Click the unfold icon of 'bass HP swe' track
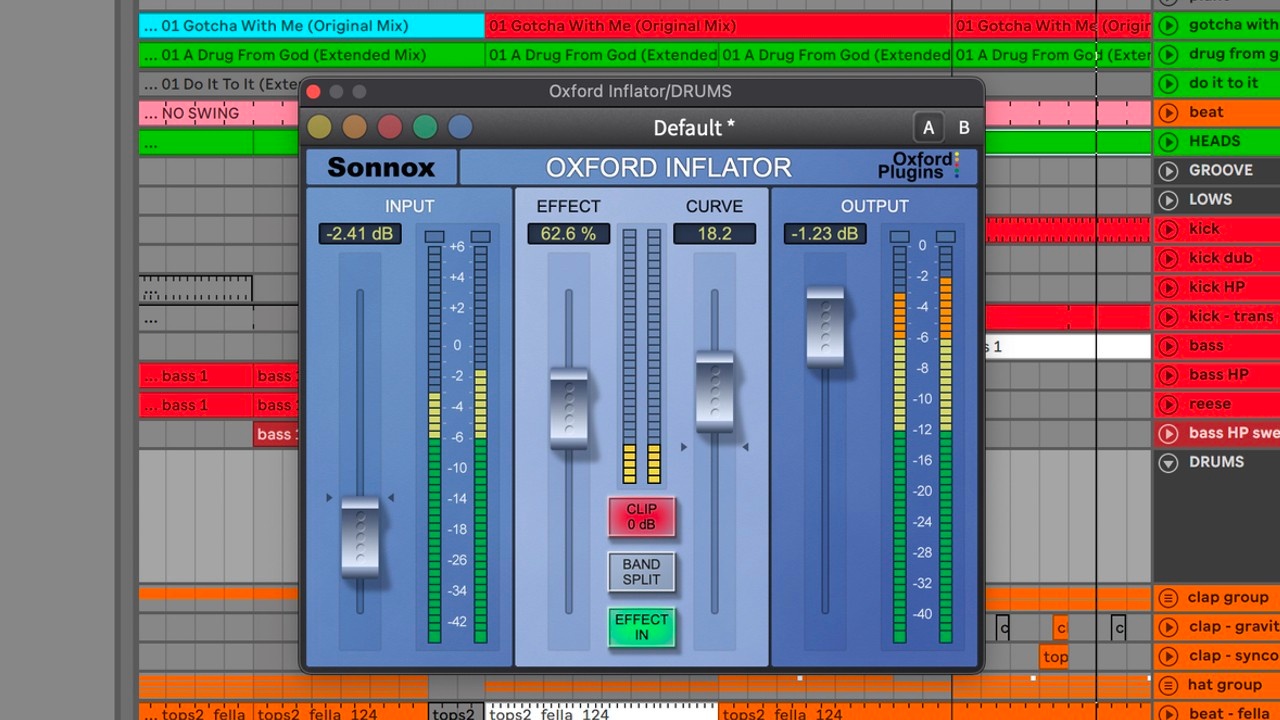The image size is (1280, 720). [x=1168, y=433]
